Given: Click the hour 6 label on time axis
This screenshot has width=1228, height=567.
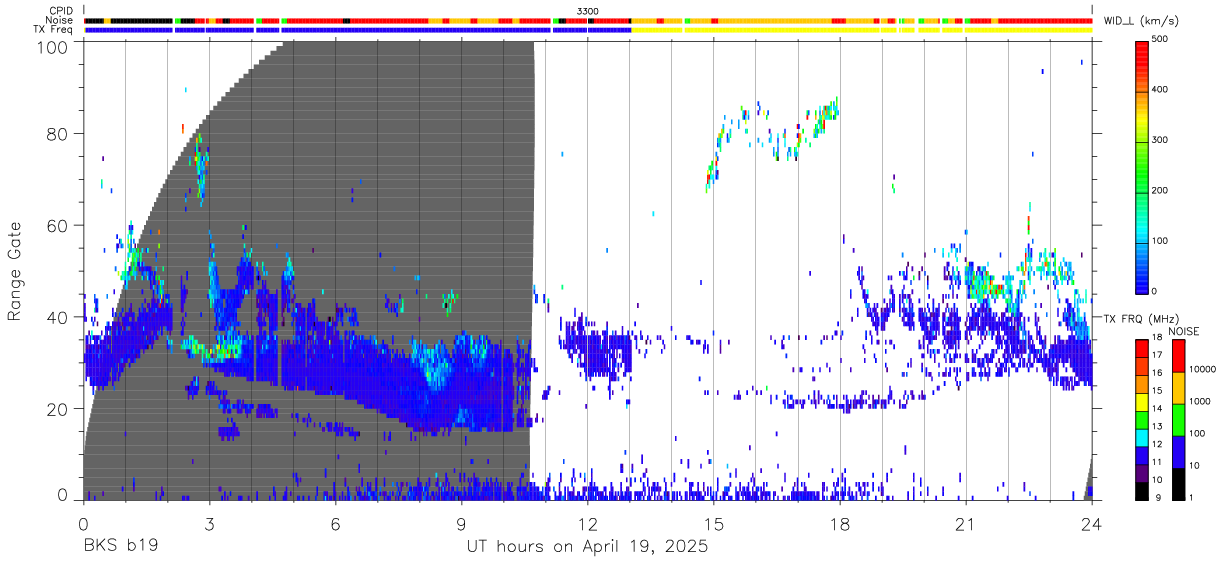Looking at the screenshot, I should pos(335,522).
